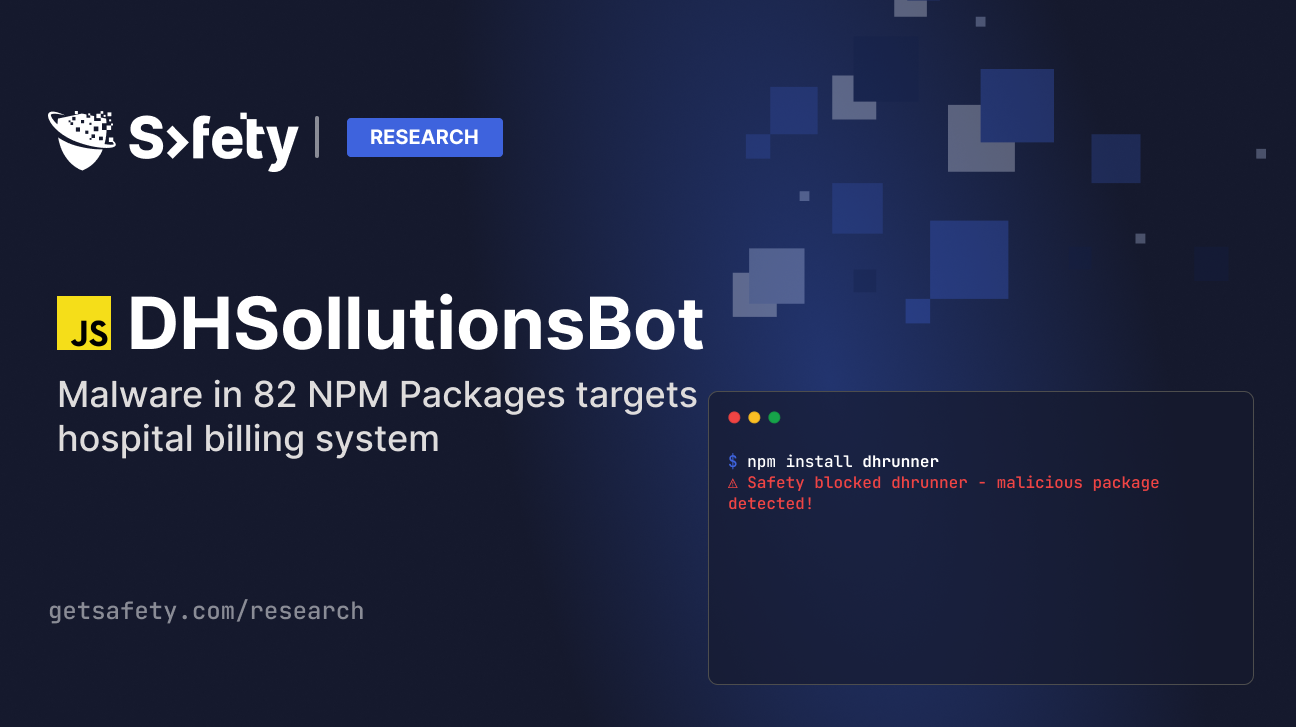Viewport: 1296px width, 727px height.
Task: Open the getsafety.com/research link
Action: 206,611
